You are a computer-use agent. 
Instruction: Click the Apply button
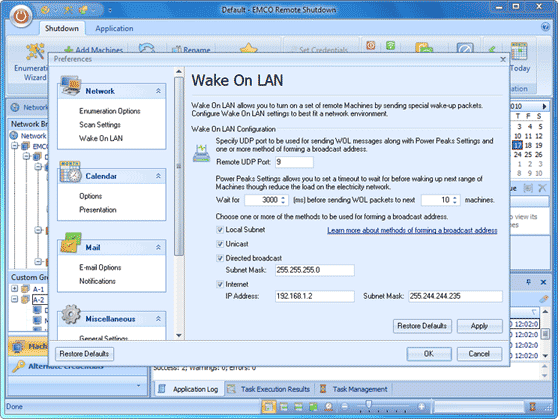coord(479,326)
